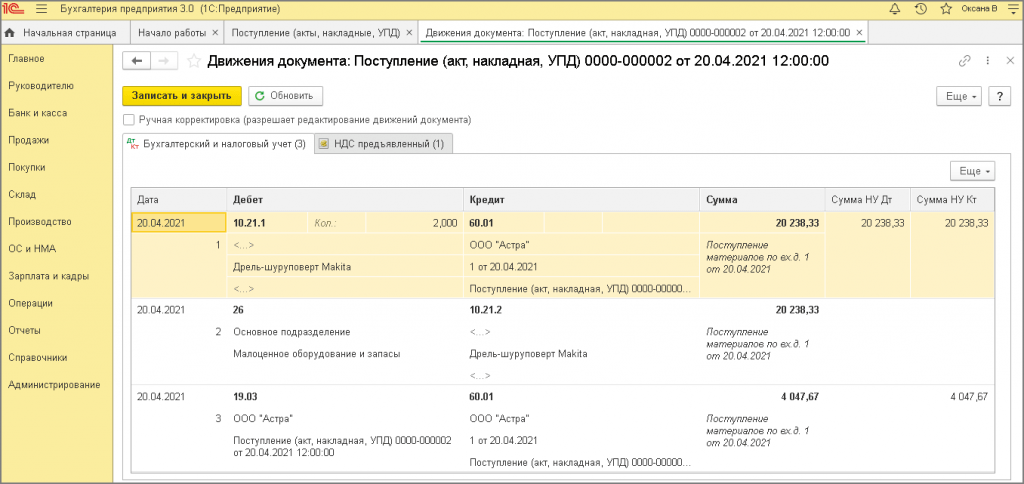Open the notifications bell
The height and width of the screenshot is (484, 1024).
894,9
